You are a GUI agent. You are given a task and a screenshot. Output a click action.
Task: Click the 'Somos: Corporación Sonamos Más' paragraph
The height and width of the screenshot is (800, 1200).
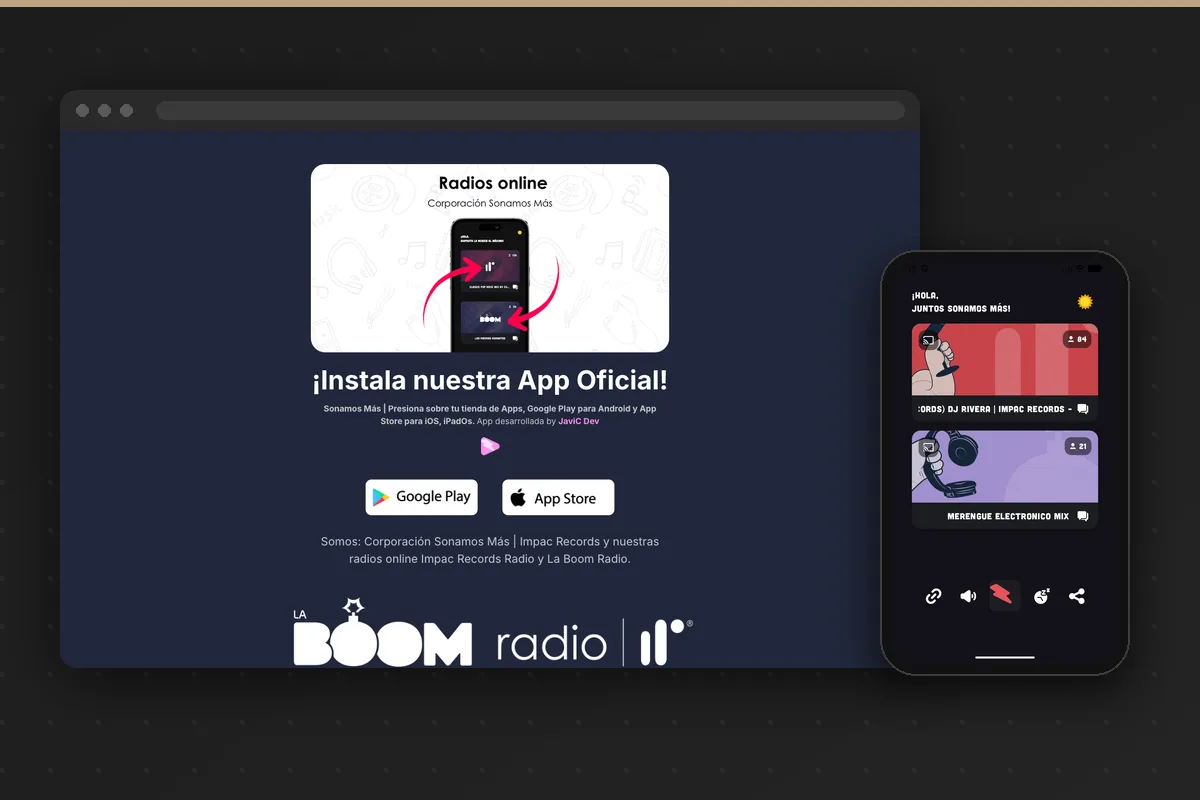pyautogui.click(x=490, y=550)
